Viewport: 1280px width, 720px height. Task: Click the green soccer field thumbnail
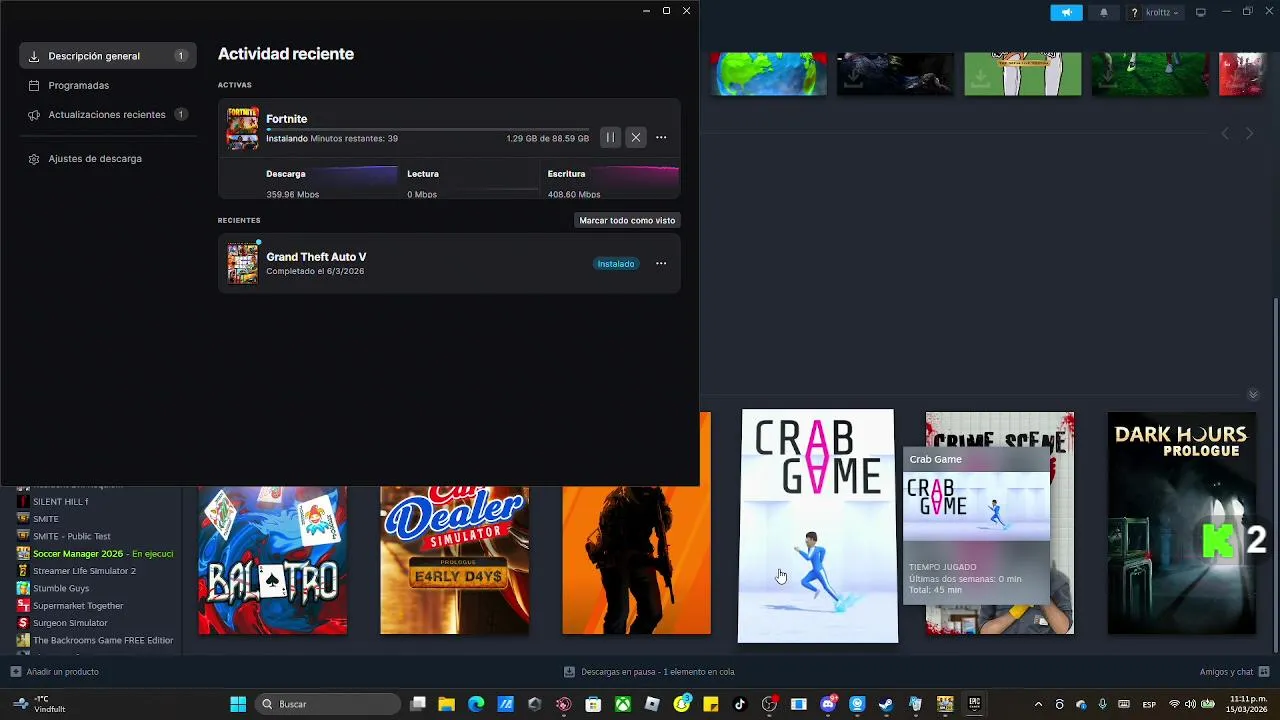point(1150,74)
